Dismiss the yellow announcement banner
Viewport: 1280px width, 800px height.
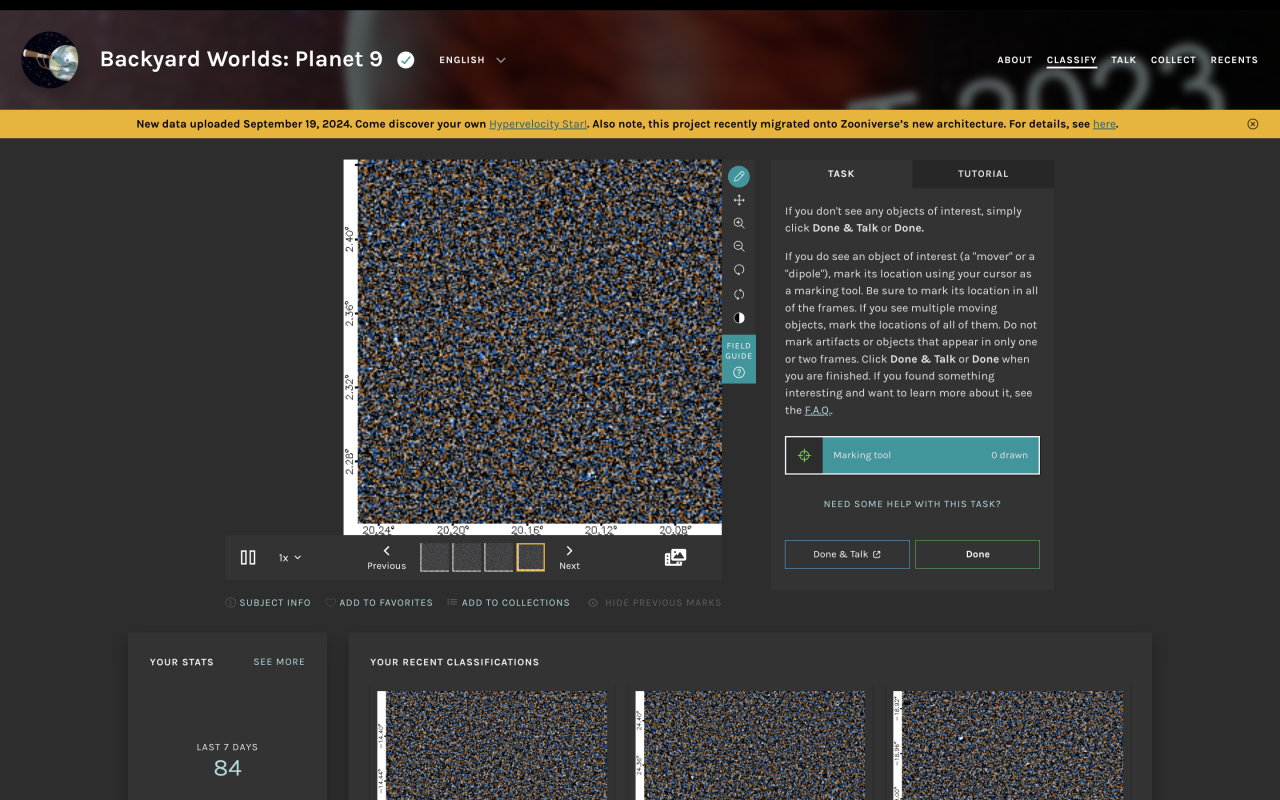pos(1252,124)
